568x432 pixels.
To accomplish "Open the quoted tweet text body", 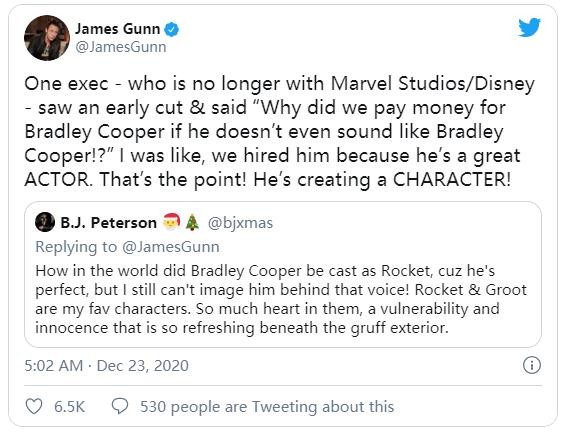I will (281, 299).
